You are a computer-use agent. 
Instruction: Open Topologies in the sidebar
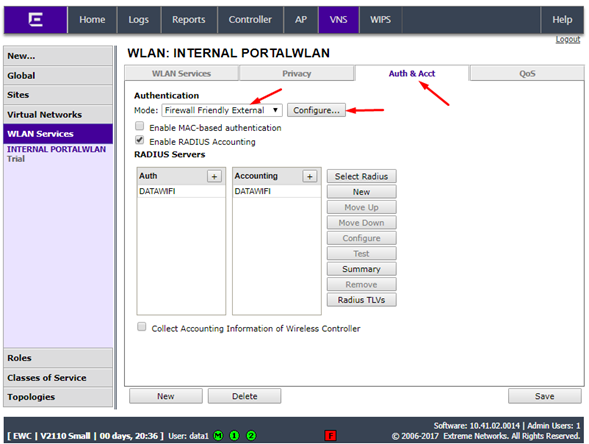pos(58,397)
